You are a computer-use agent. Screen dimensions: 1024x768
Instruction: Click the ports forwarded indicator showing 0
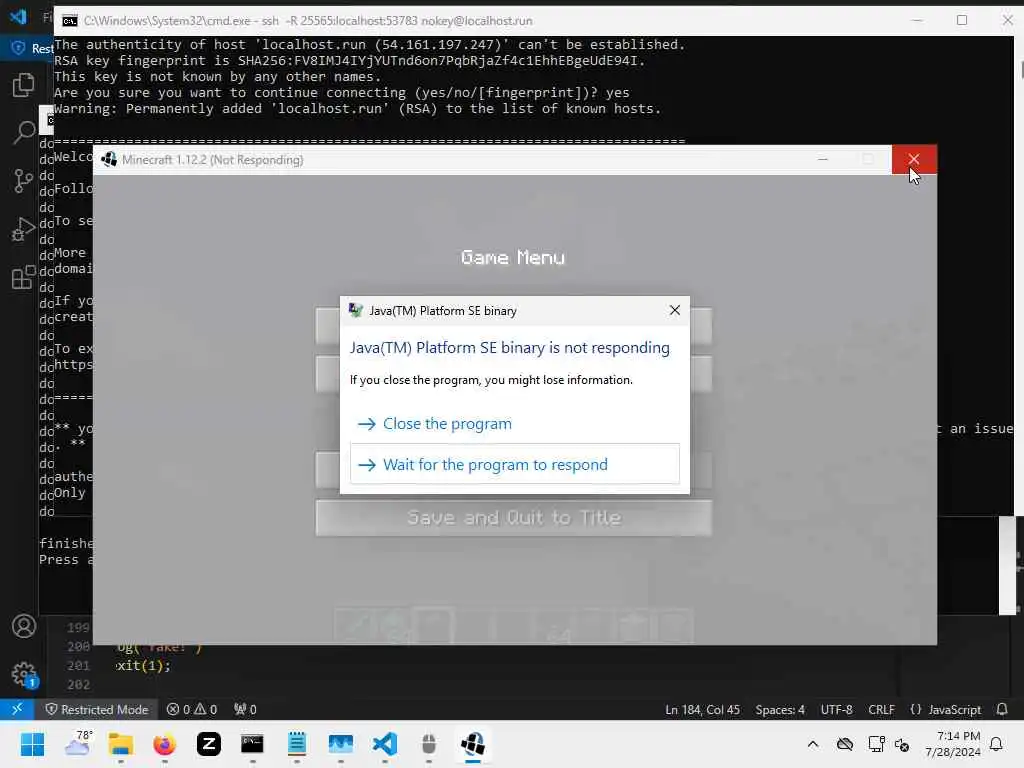pos(246,709)
